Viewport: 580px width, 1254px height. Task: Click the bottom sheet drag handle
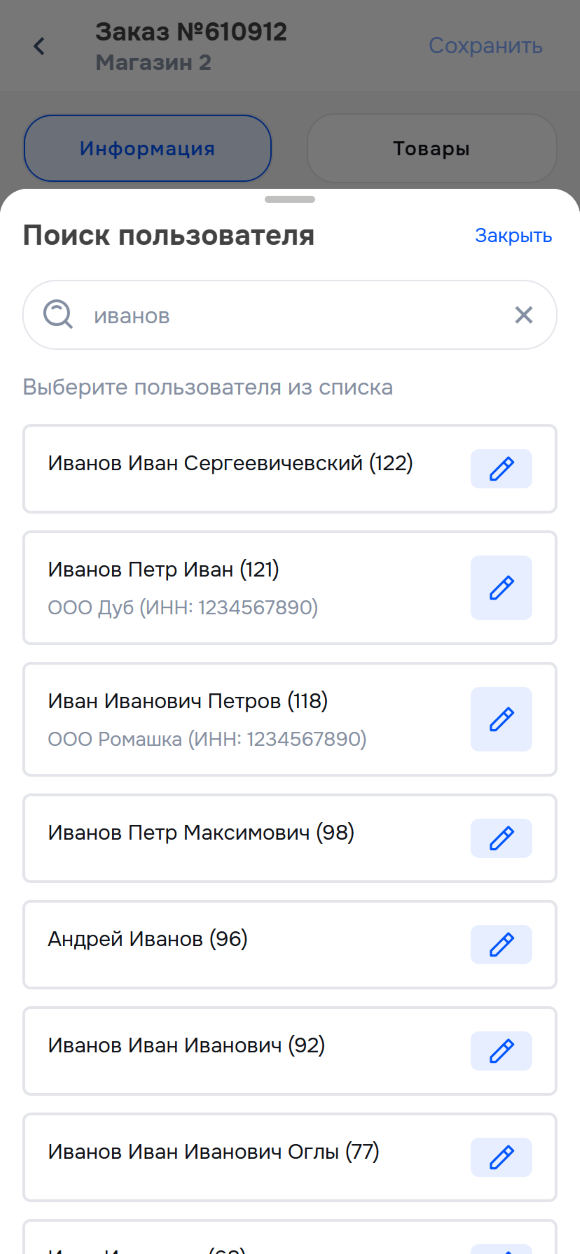click(x=290, y=200)
